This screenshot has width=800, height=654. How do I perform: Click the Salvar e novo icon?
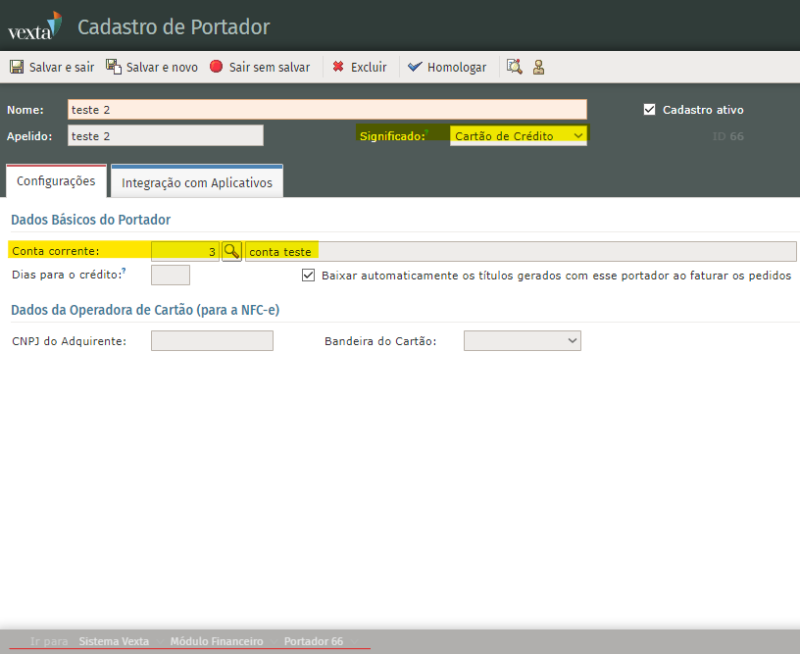click(x=114, y=67)
